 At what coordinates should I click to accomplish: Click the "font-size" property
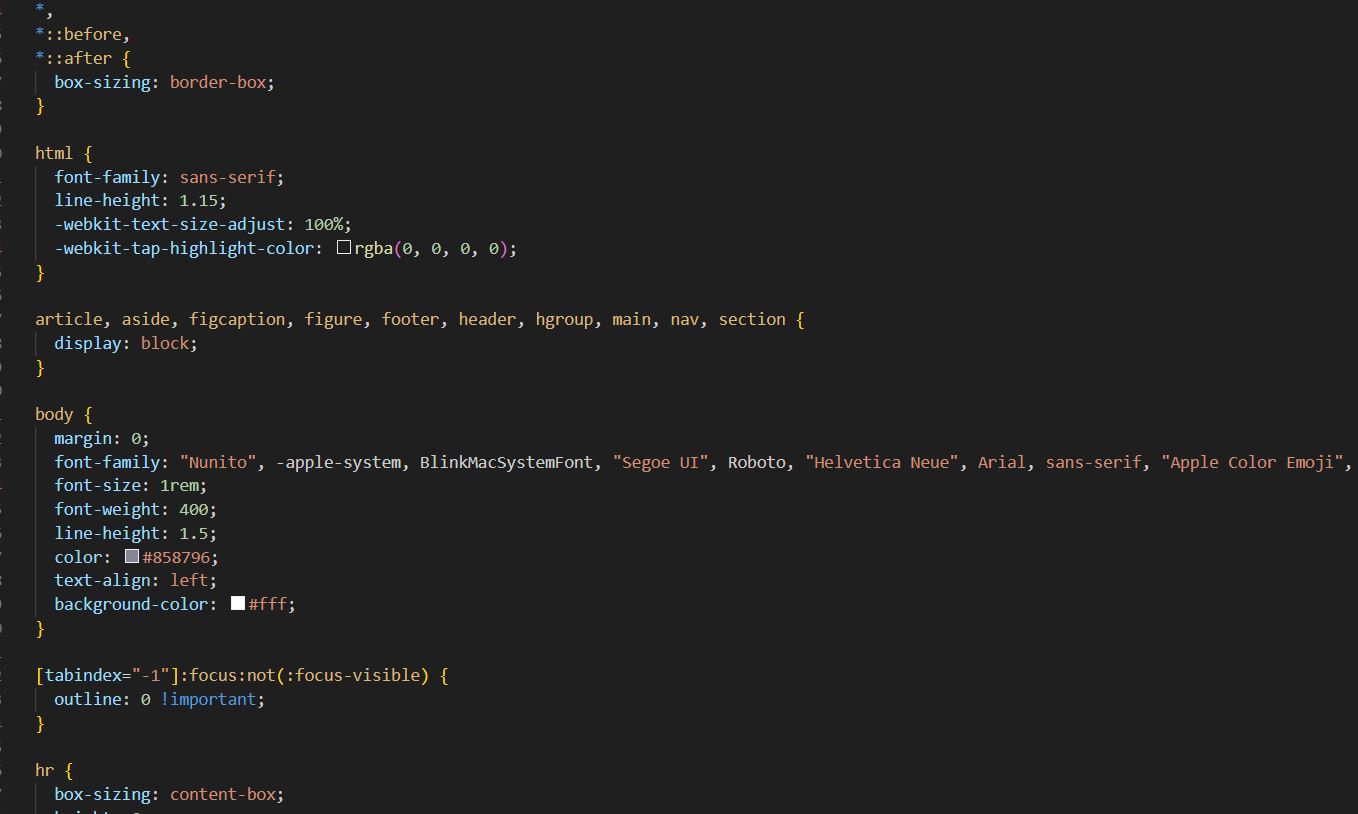coord(98,485)
